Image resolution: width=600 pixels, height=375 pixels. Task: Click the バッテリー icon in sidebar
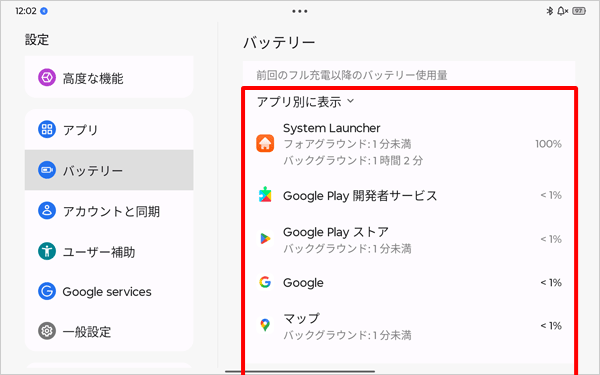[47, 170]
